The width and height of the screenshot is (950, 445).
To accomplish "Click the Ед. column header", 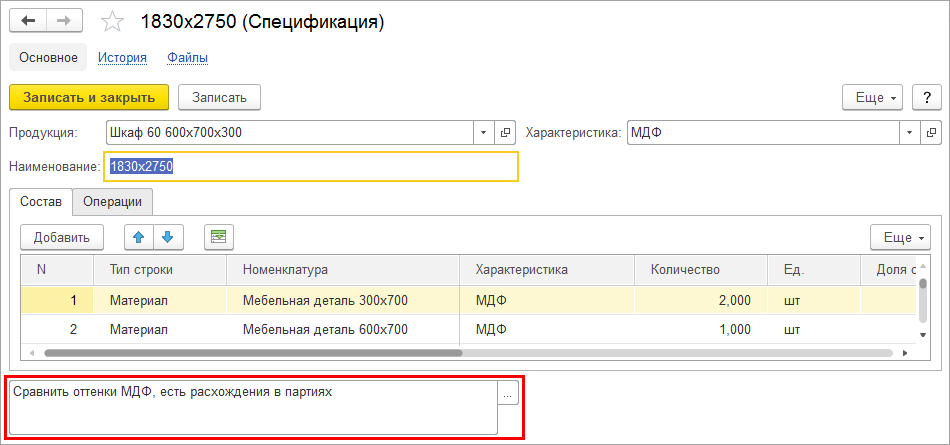I will point(814,270).
